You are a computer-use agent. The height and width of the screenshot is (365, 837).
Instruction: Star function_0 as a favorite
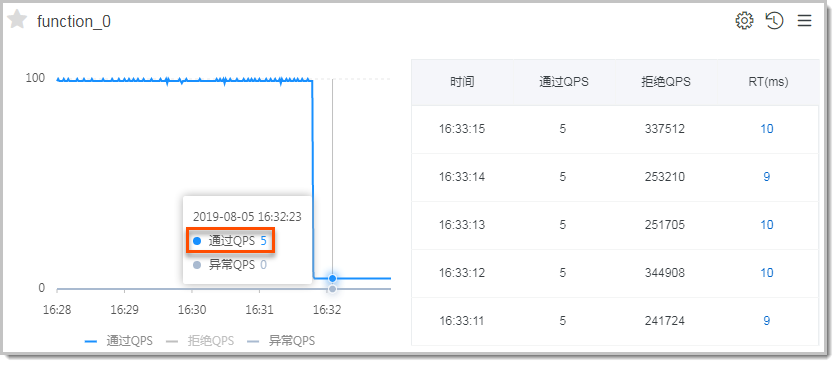17,20
